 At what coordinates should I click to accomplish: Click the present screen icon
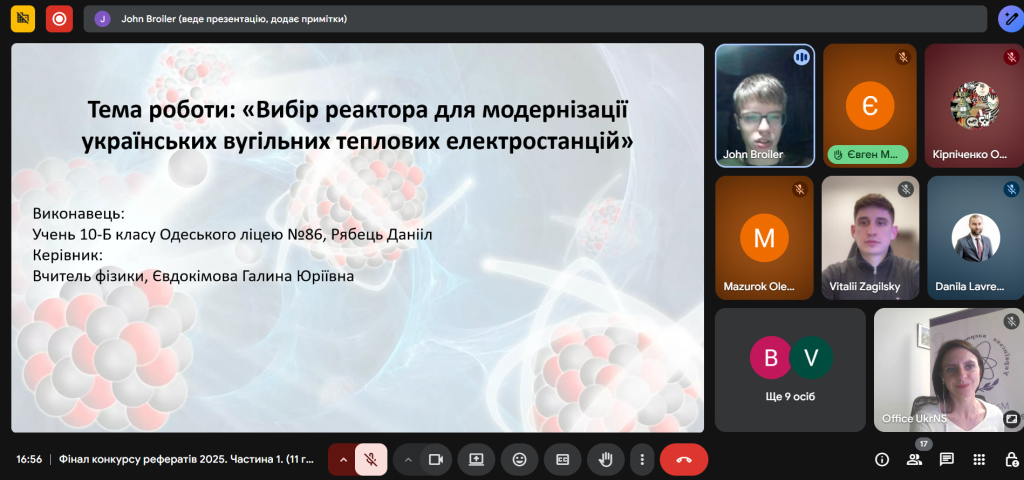point(476,459)
